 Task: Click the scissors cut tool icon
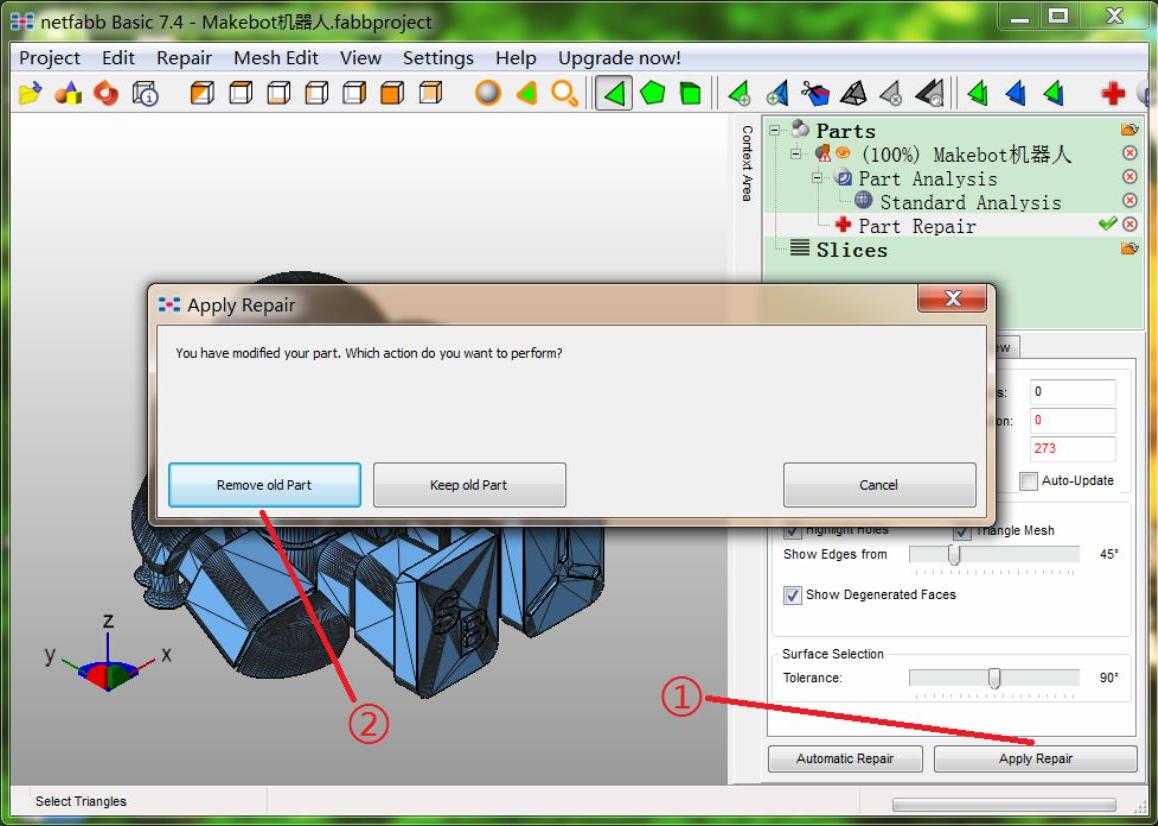(815, 94)
